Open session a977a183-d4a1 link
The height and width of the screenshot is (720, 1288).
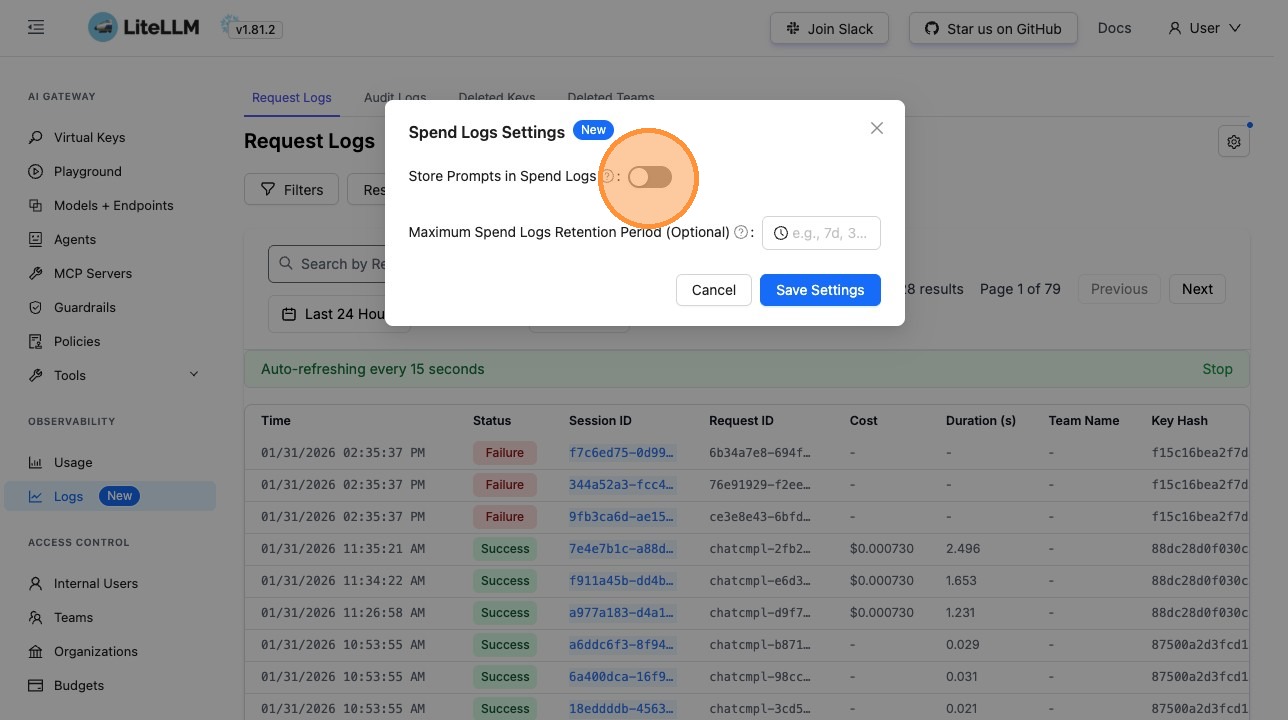(622, 613)
